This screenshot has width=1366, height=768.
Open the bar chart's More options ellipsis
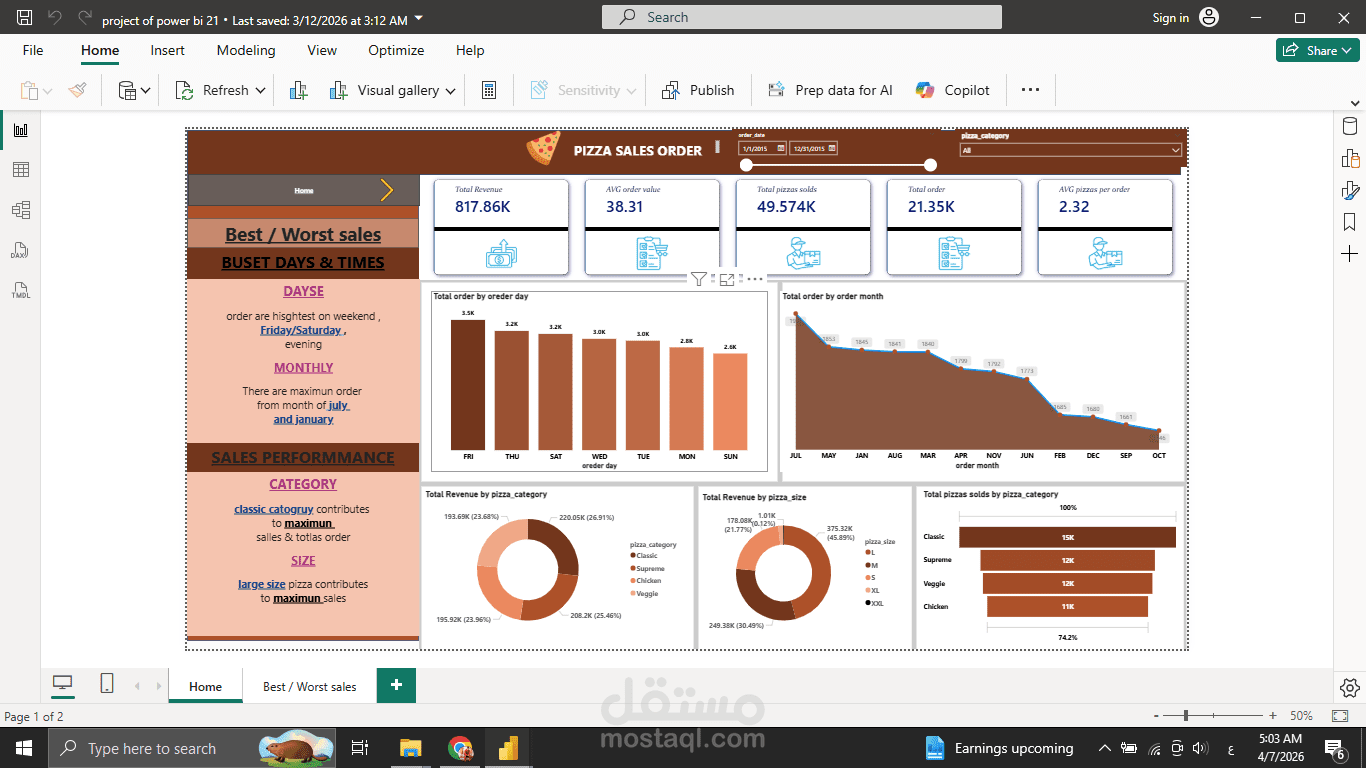click(754, 280)
